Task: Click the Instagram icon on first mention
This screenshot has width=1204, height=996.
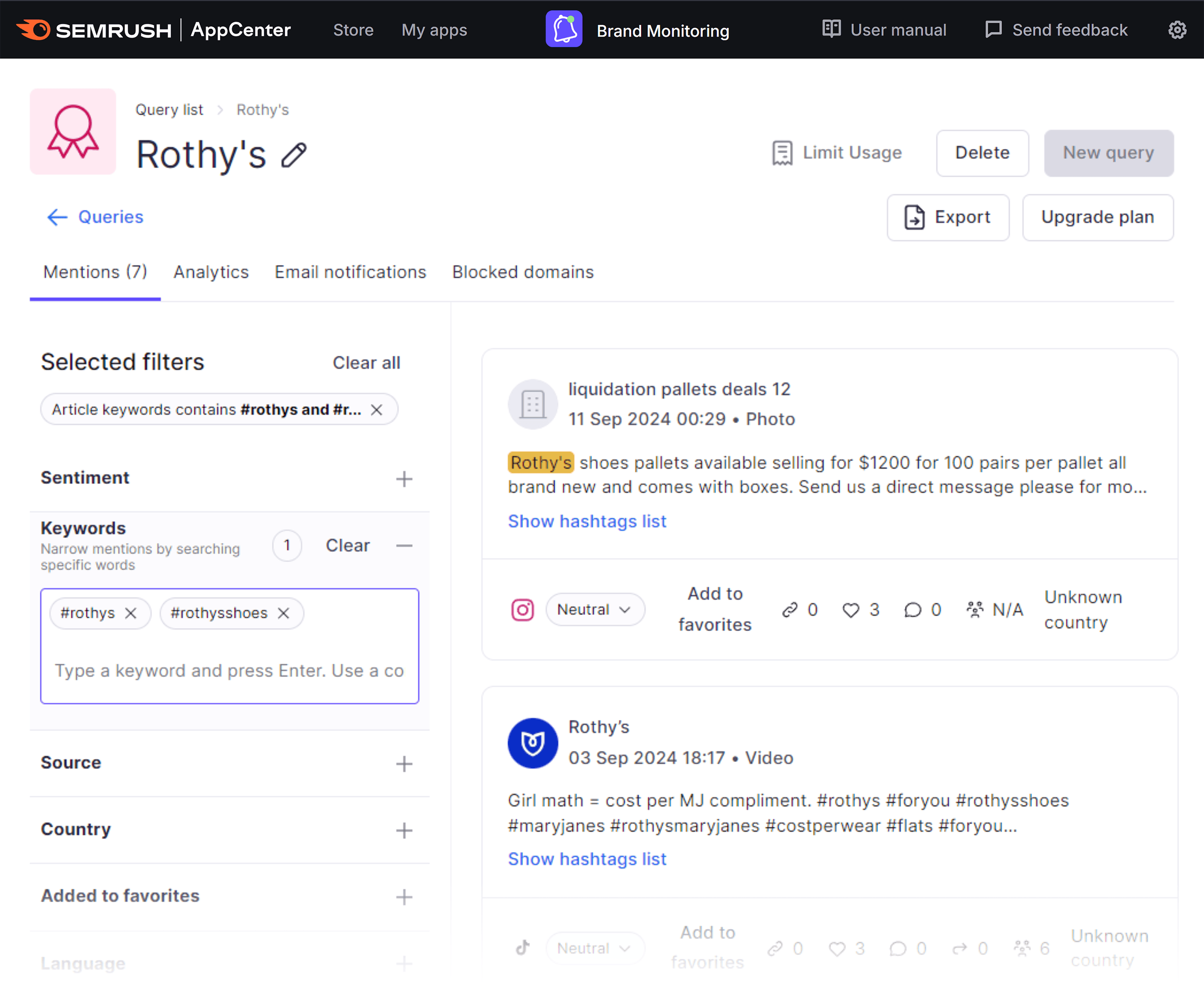Action: [x=523, y=610]
